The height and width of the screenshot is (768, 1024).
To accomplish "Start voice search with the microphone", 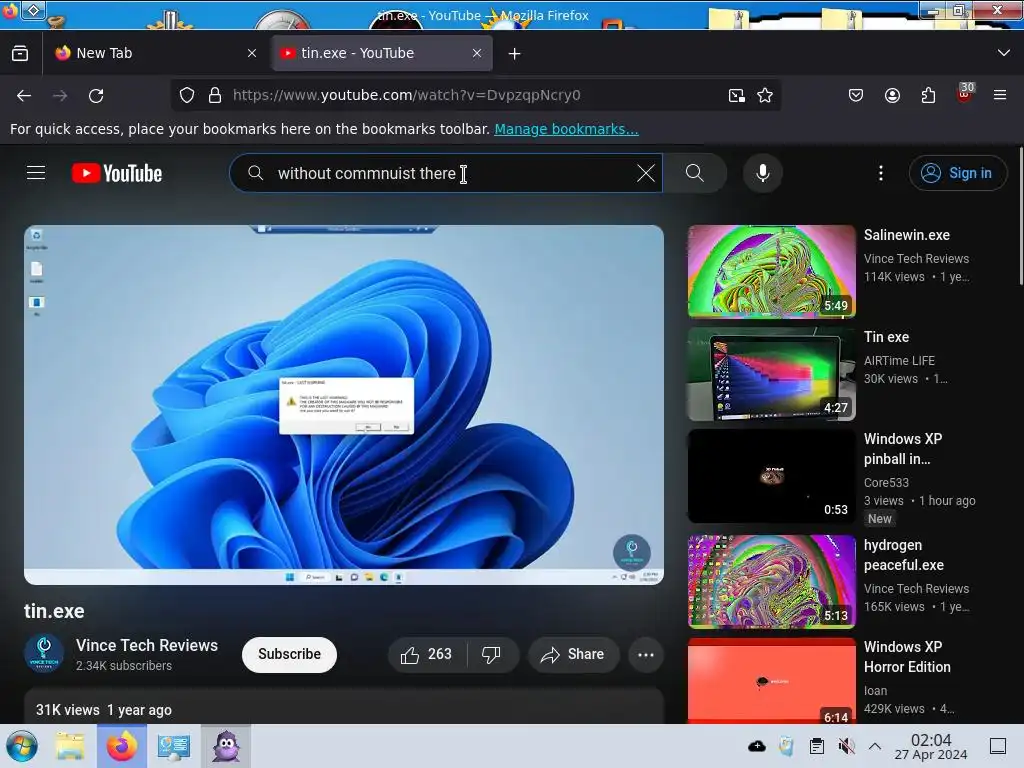I will point(763,173).
